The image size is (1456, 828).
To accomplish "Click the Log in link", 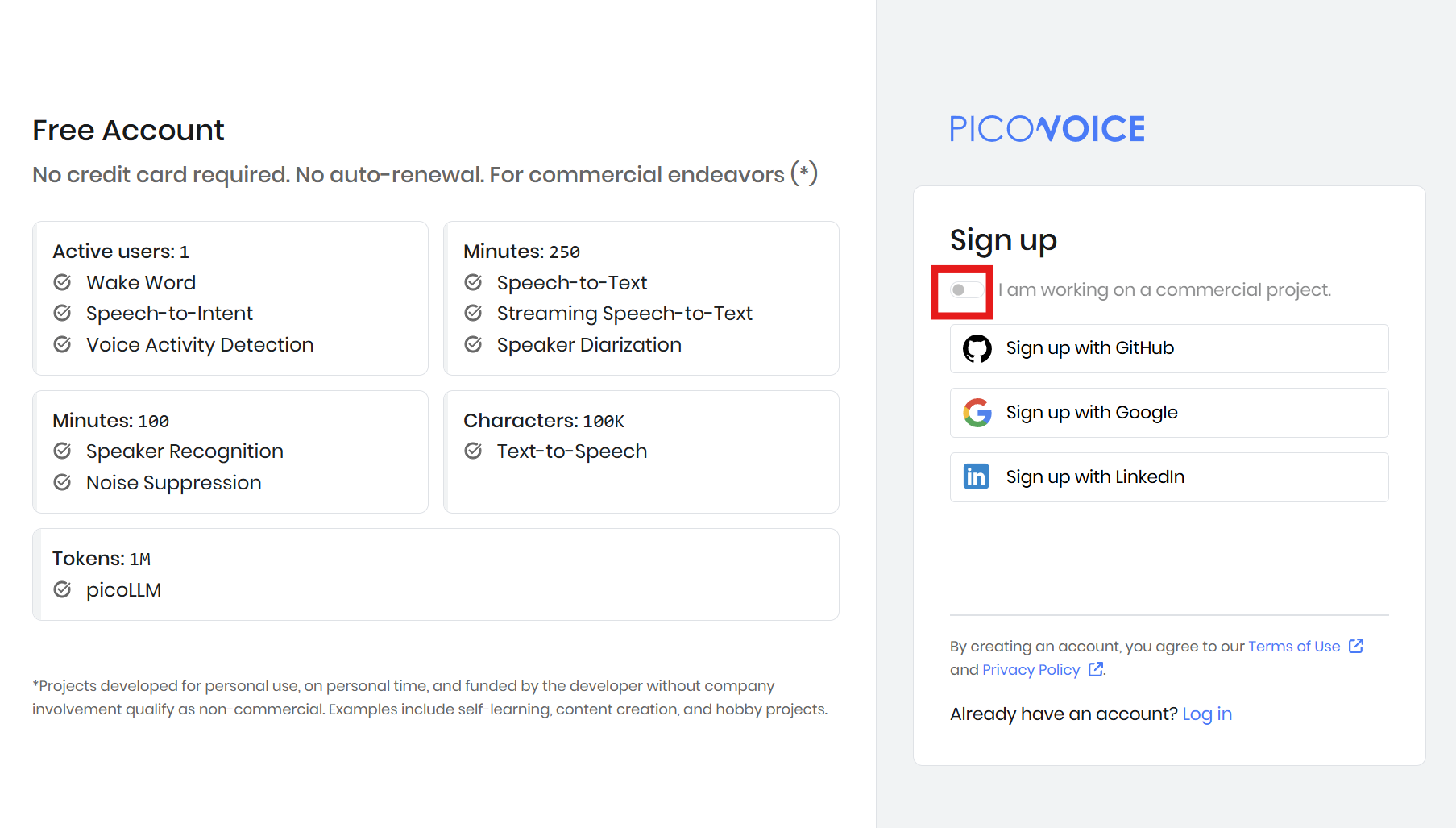I will pyautogui.click(x=1206, y=714).
